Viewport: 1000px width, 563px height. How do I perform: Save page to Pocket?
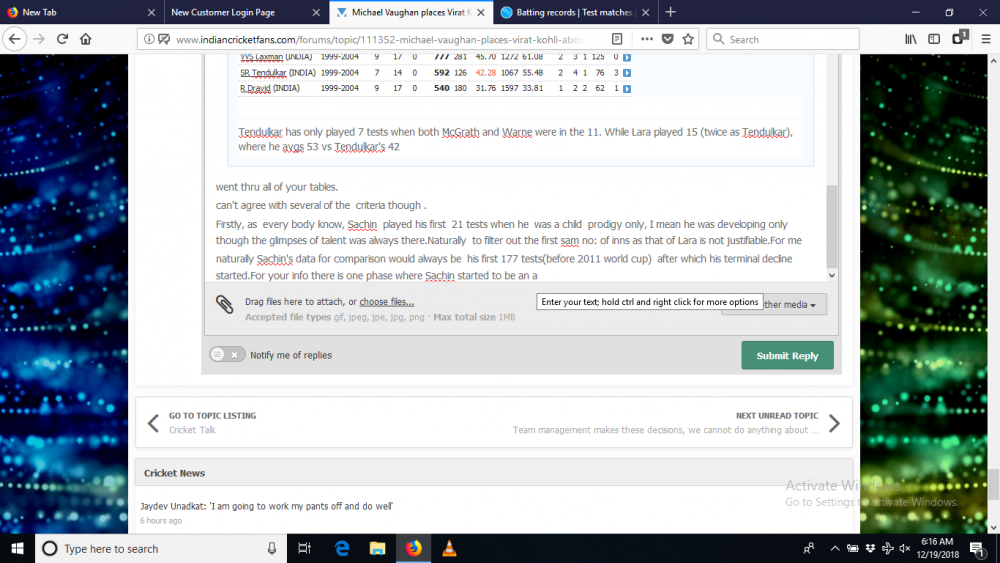click(668, 39)
